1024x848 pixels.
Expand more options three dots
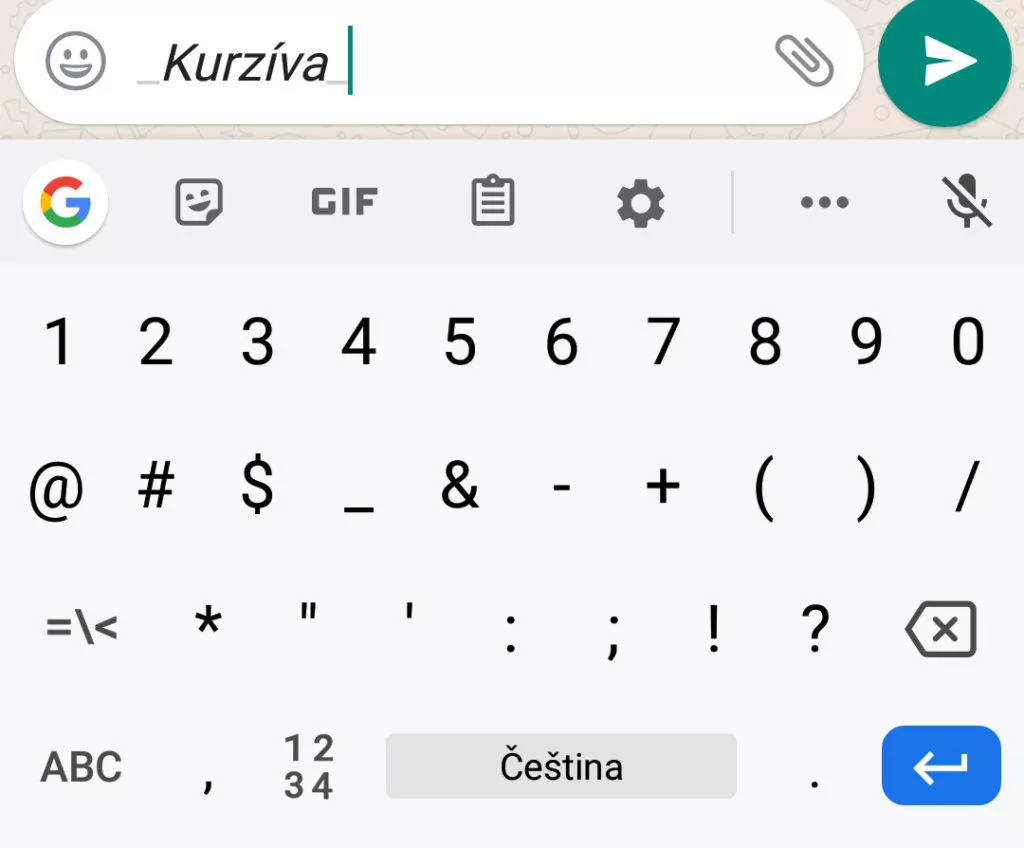825,203
